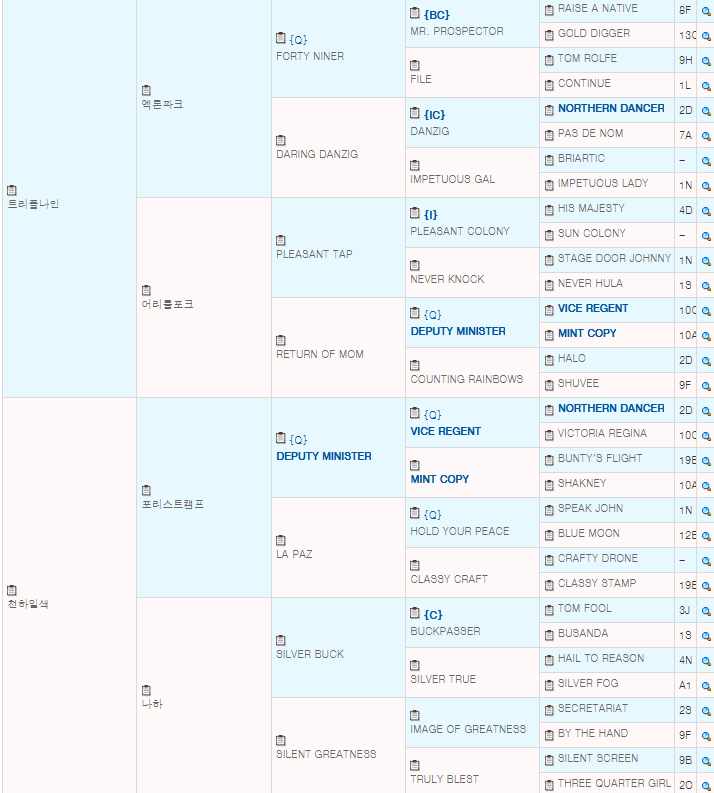Open magnifier search for HALO row
The height and width of the screenshot is (793, 714).
(x=706, y=361)
